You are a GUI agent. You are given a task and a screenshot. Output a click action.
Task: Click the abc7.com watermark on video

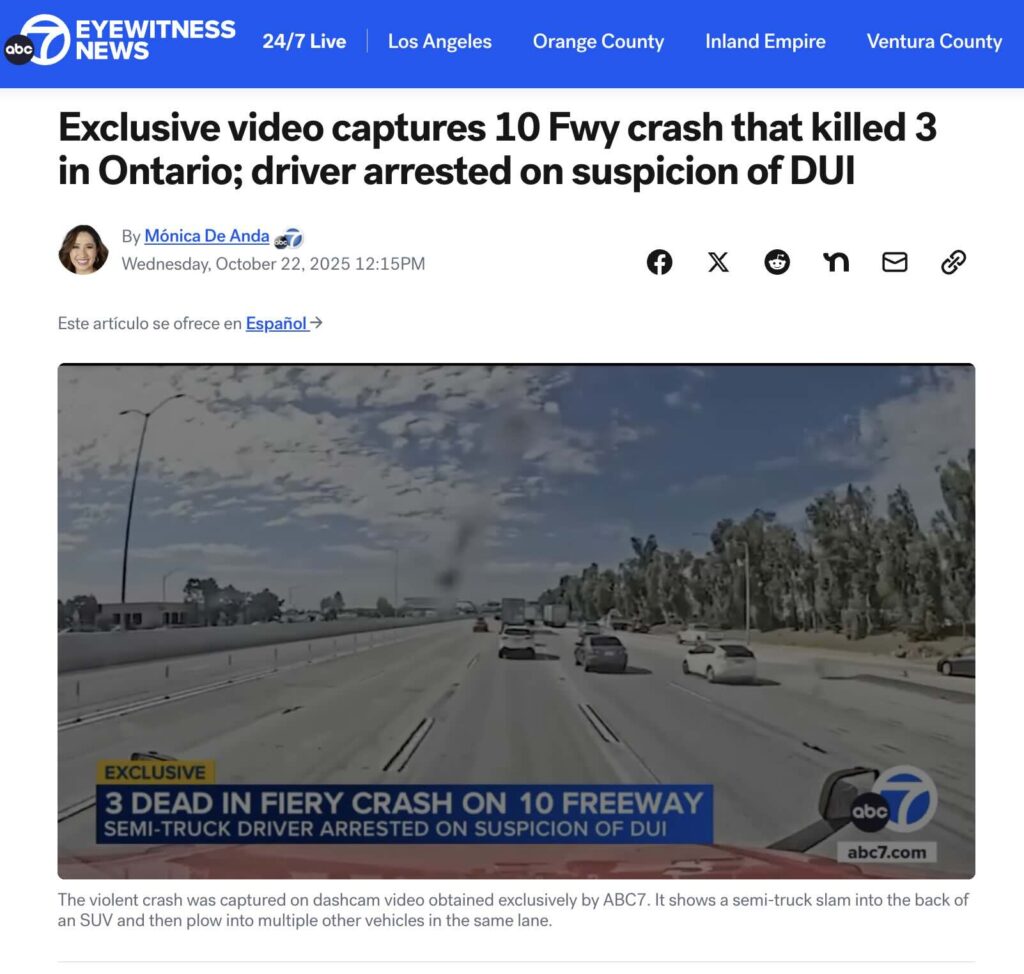(886, 852)
